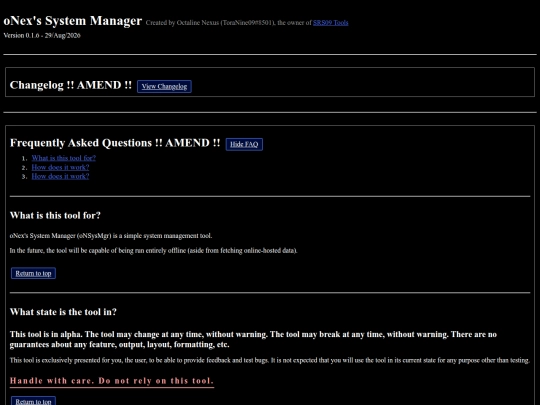Screen dimensions: 540x405
Task: Click the 'oNex's System Manager' title
Action: [73, 21]
